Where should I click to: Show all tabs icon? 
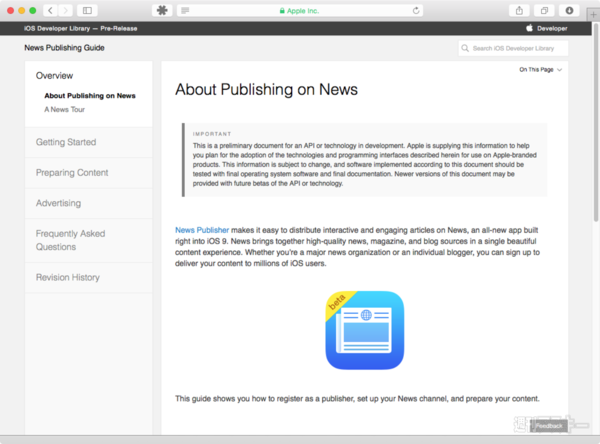(544, 10)
